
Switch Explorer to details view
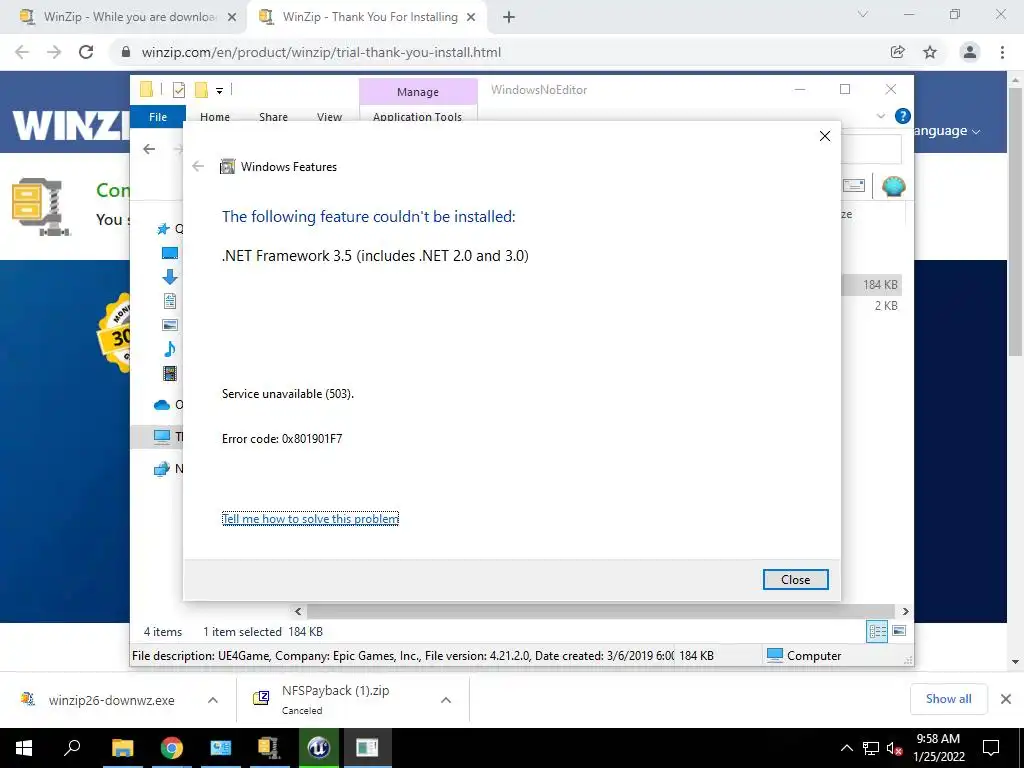877,631
